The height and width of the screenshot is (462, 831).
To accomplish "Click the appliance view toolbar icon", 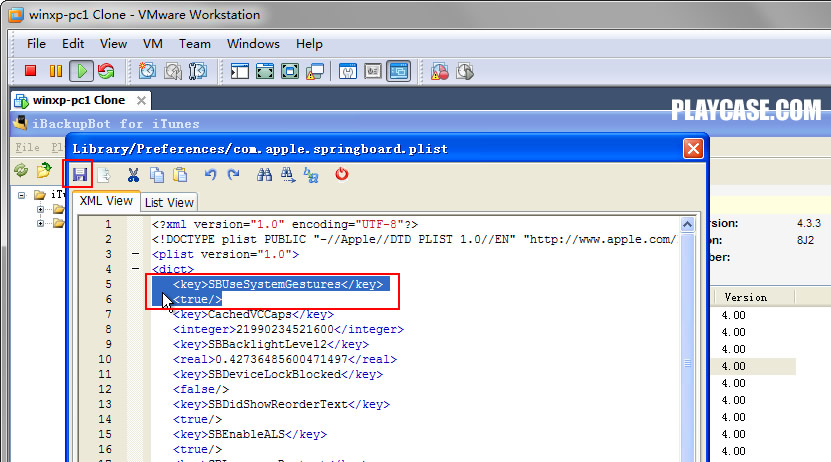I will [x=373, y=71].
